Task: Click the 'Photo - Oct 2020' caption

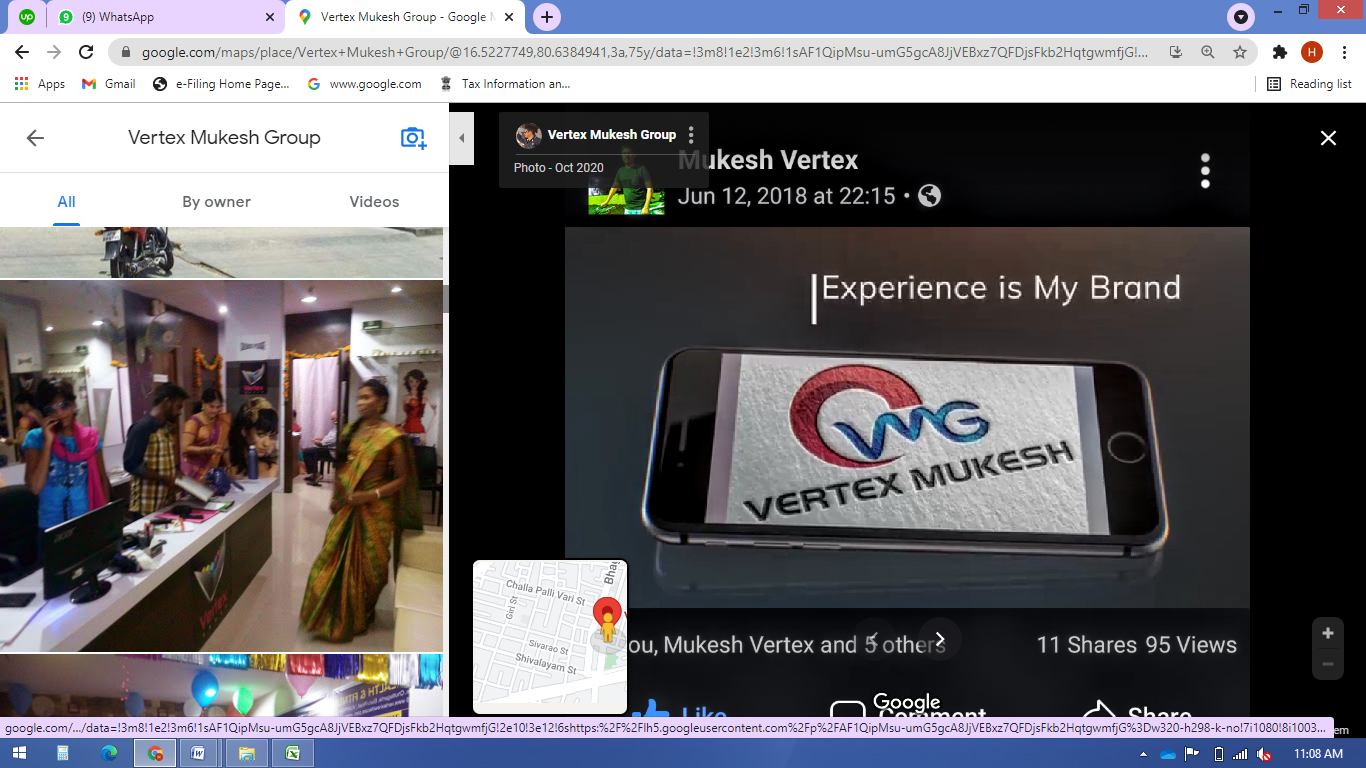Action: click(558, 168)
